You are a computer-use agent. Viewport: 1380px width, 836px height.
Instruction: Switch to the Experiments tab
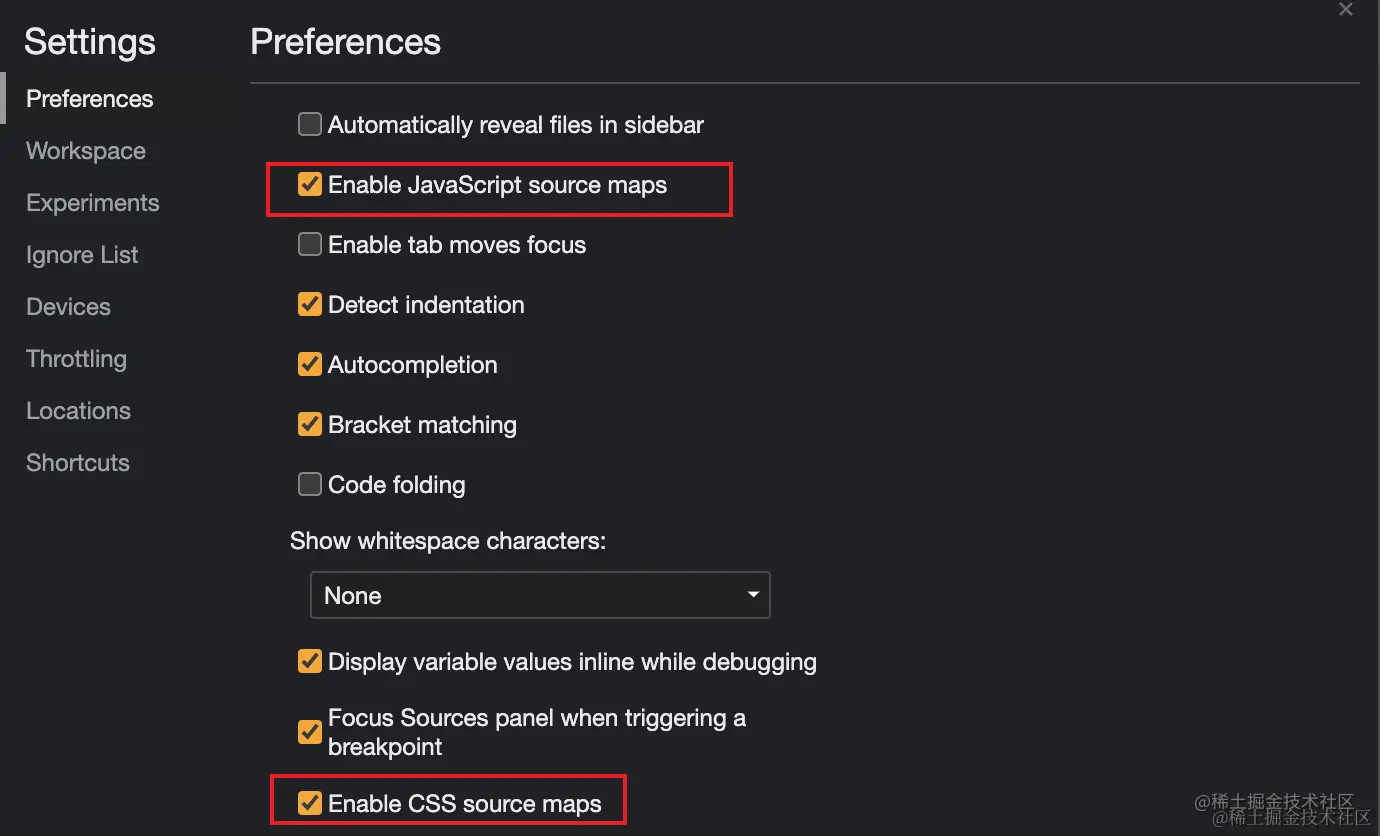(93, 203)
